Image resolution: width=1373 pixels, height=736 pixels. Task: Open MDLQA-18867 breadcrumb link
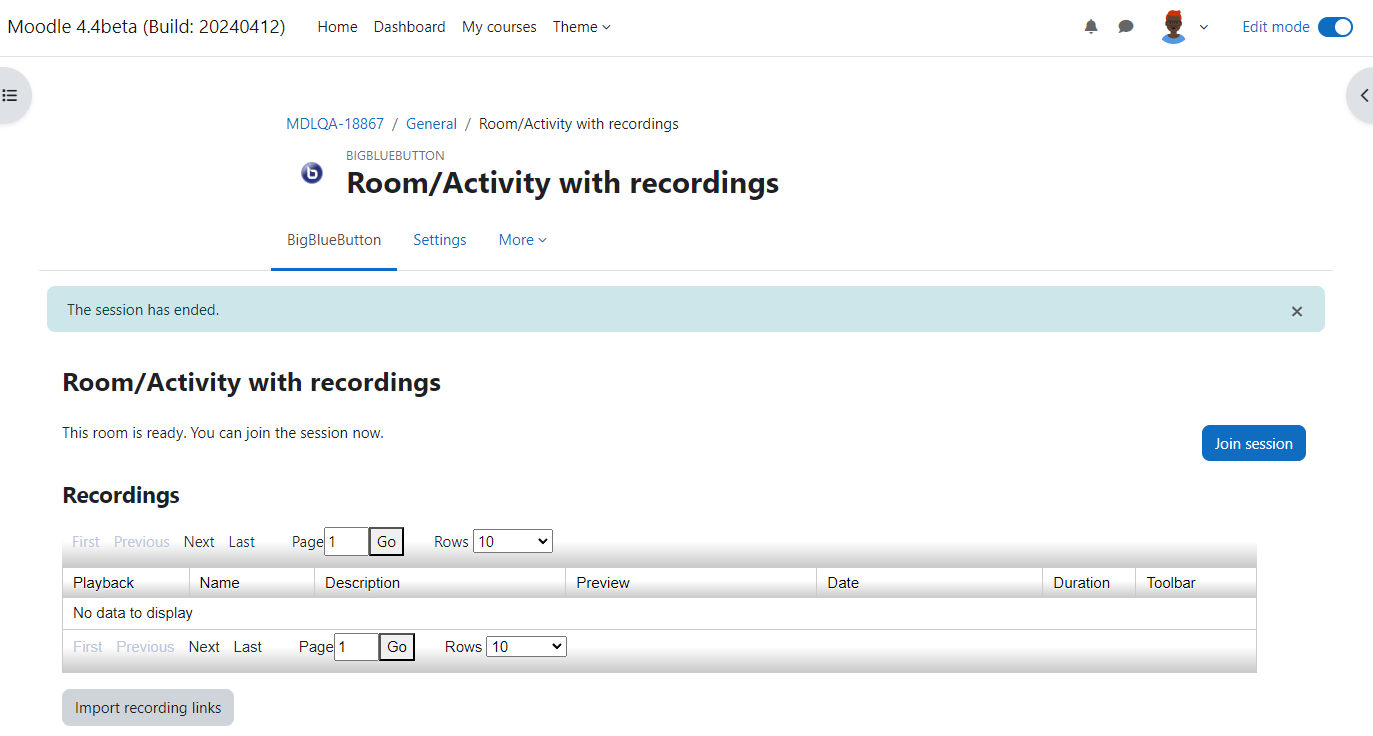click(335, 124)
